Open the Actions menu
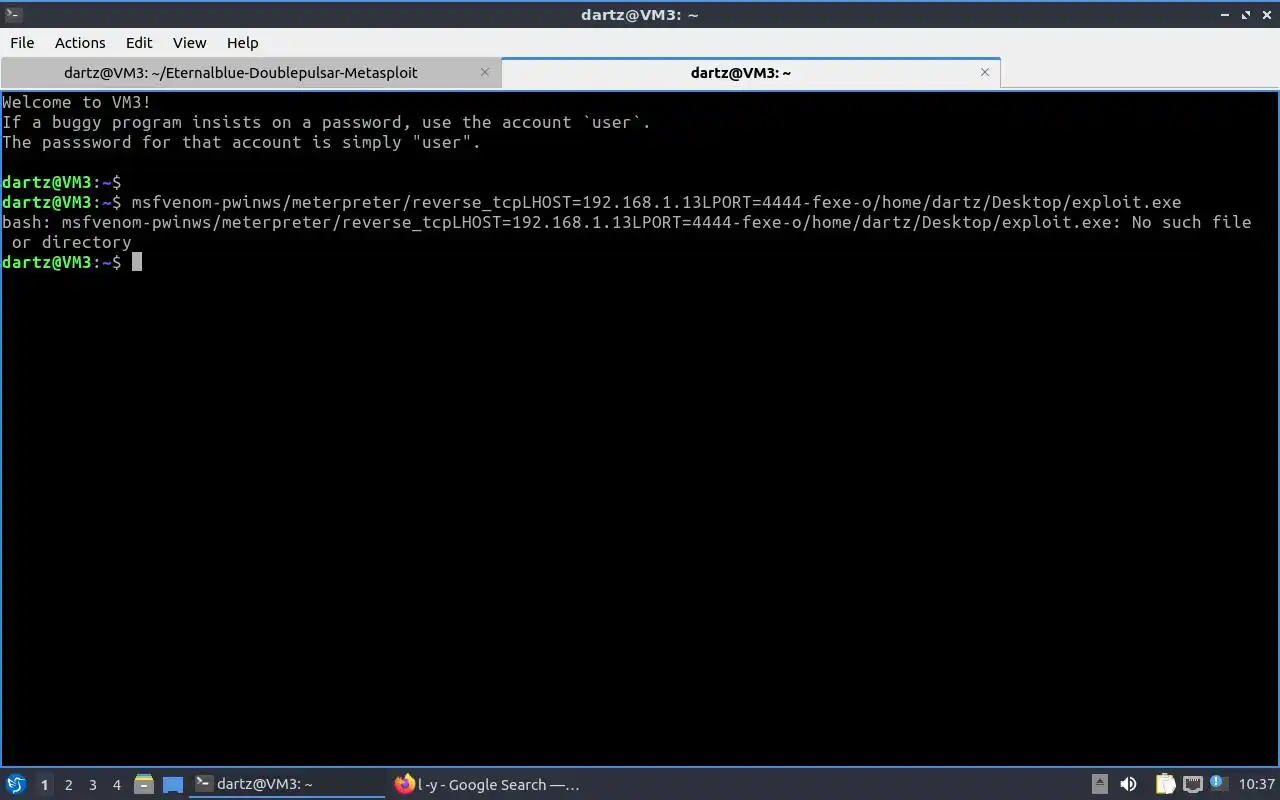This screenshot has width=1280, height=800. pos(80,43)
